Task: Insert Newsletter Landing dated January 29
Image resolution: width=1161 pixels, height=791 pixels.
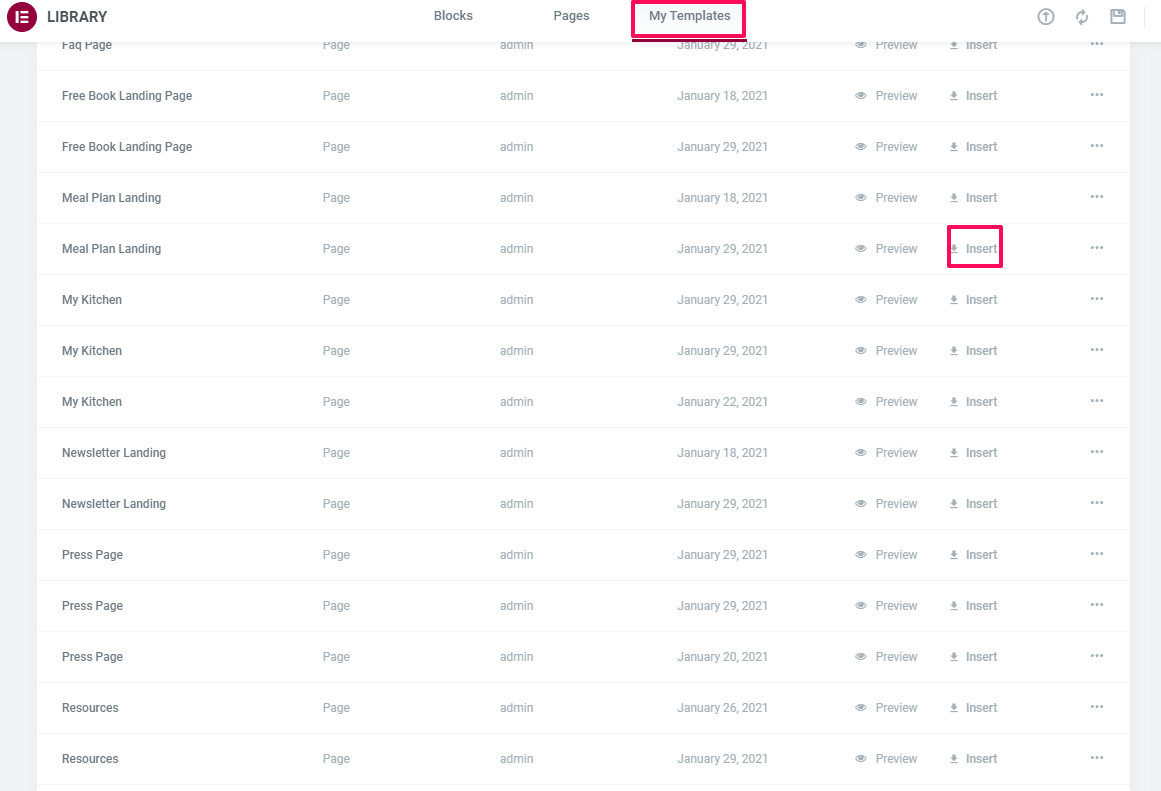Action: click(x=974, y=504)
